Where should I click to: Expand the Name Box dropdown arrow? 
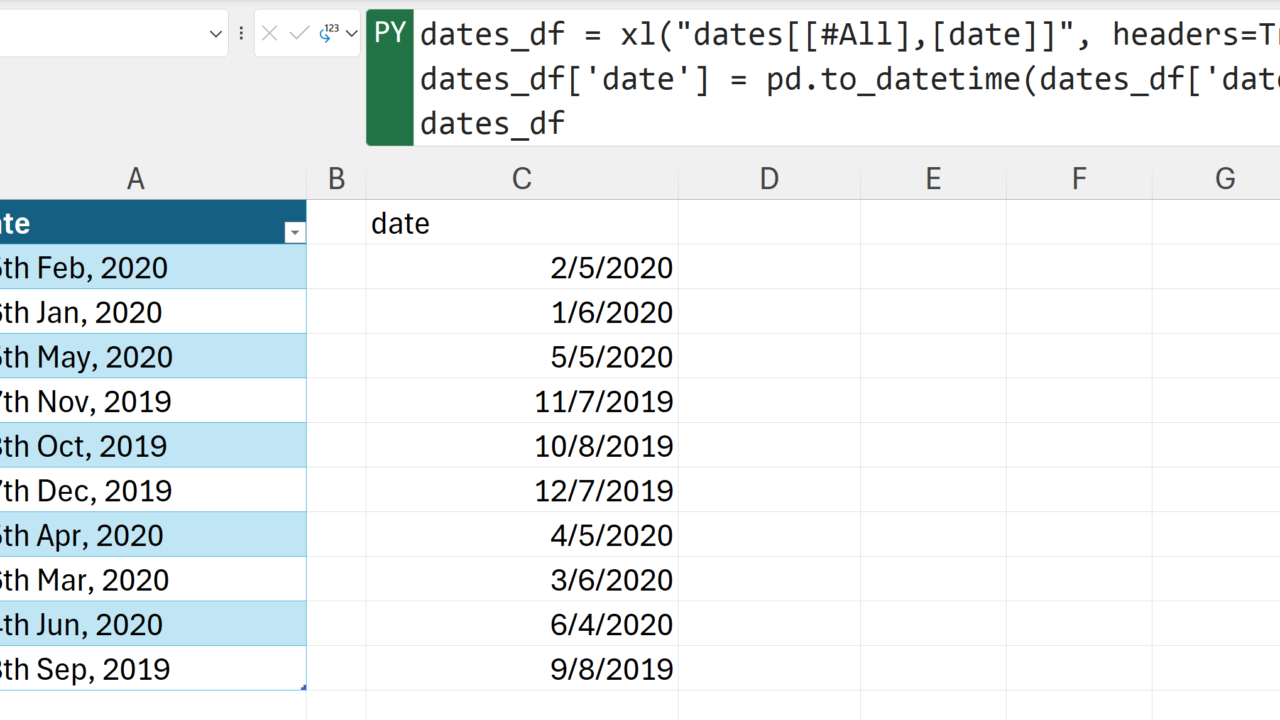coord(216,34)
